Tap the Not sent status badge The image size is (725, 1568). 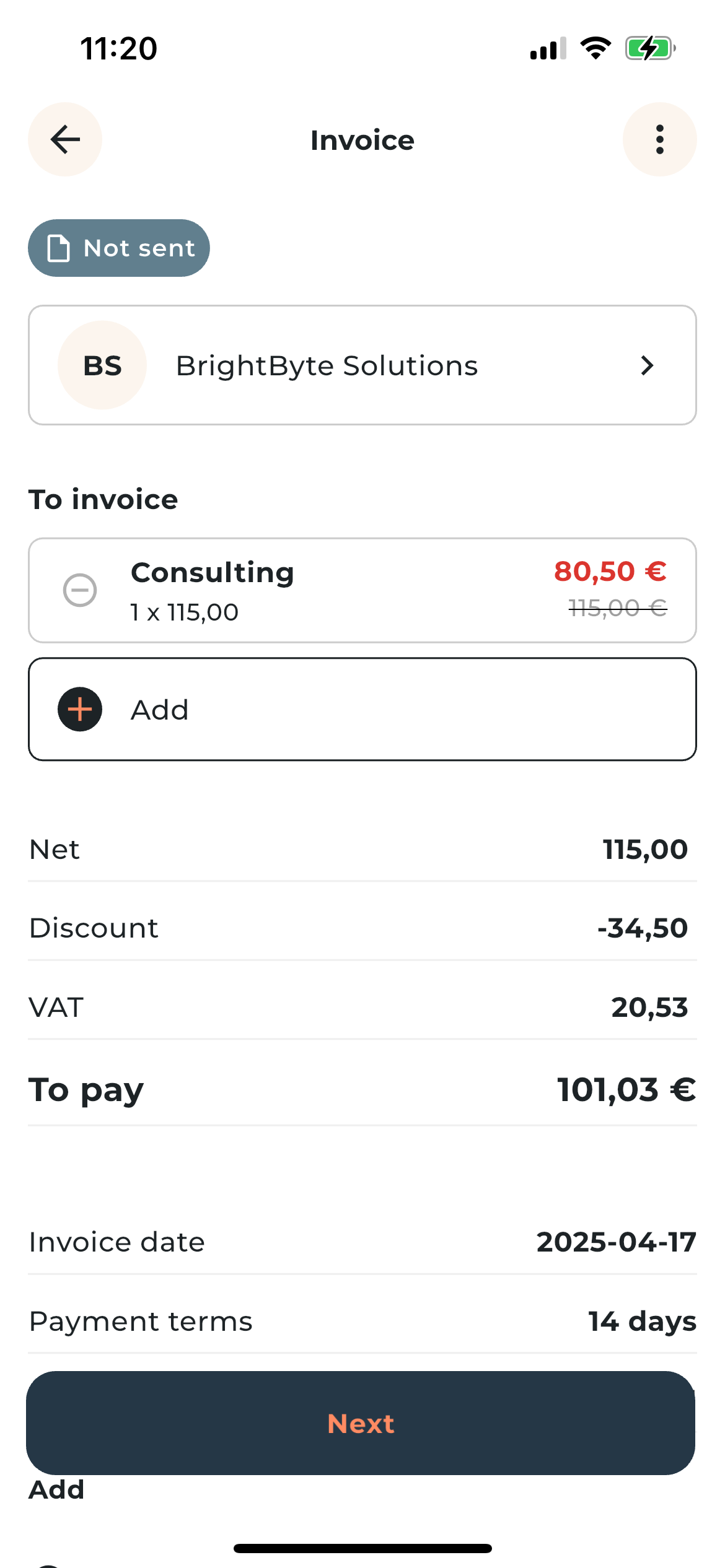click(119, 248)
